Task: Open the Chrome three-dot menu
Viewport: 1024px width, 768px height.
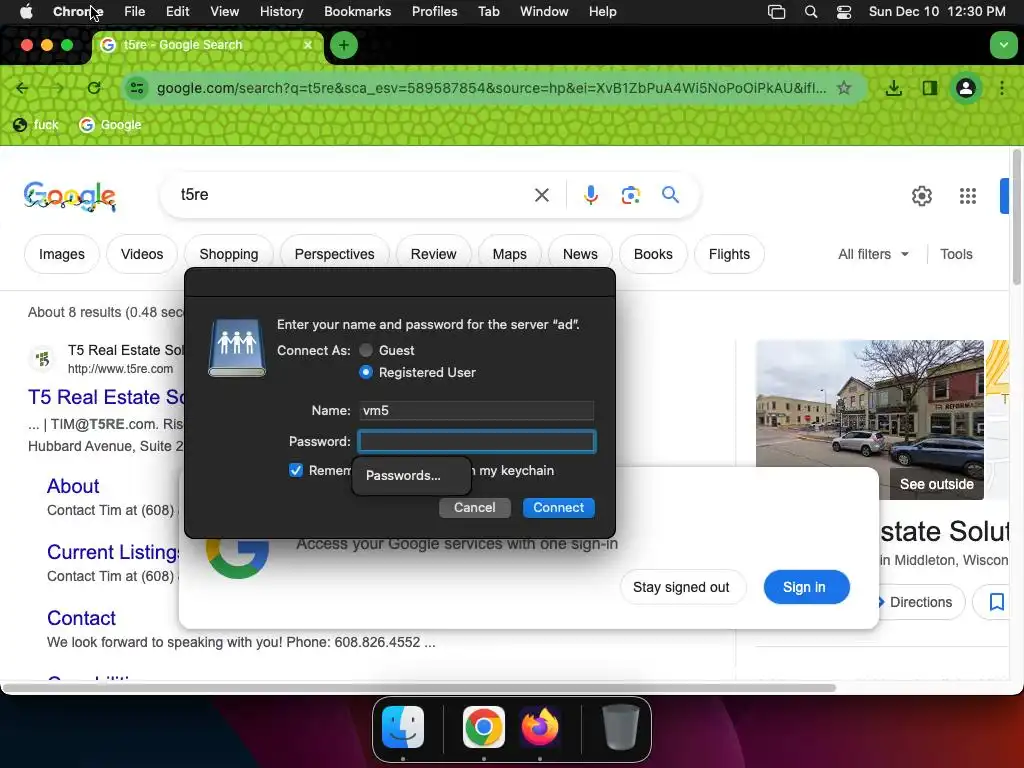Action: tap(1002, 88)
